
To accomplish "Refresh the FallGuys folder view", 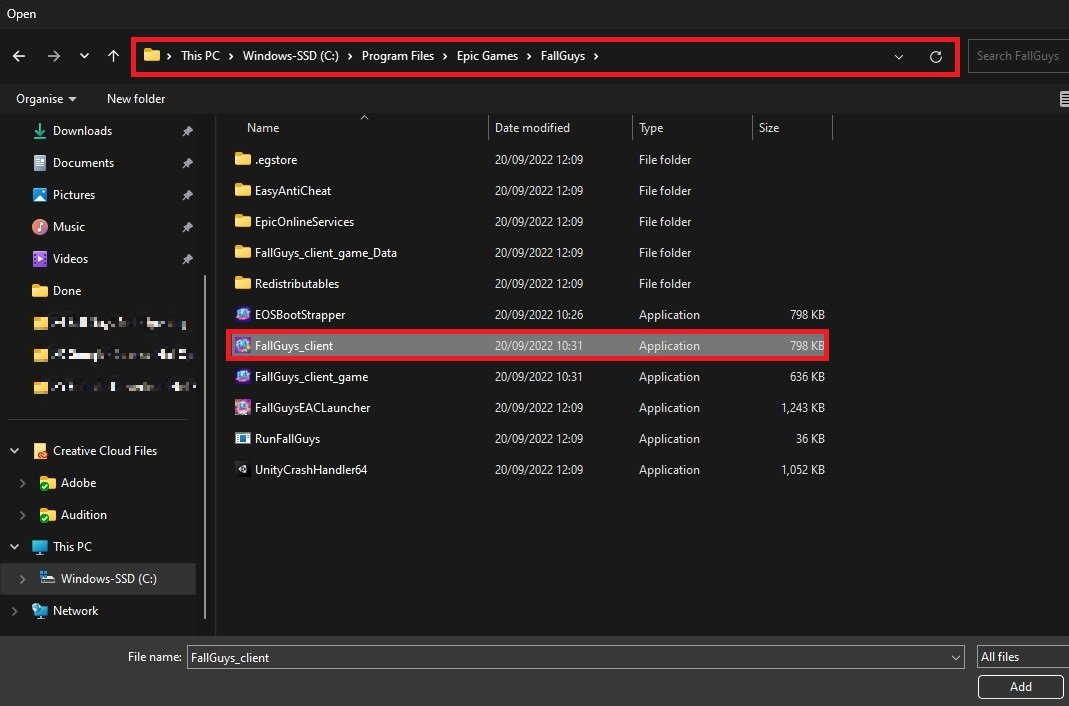I will tap(936, 57).
